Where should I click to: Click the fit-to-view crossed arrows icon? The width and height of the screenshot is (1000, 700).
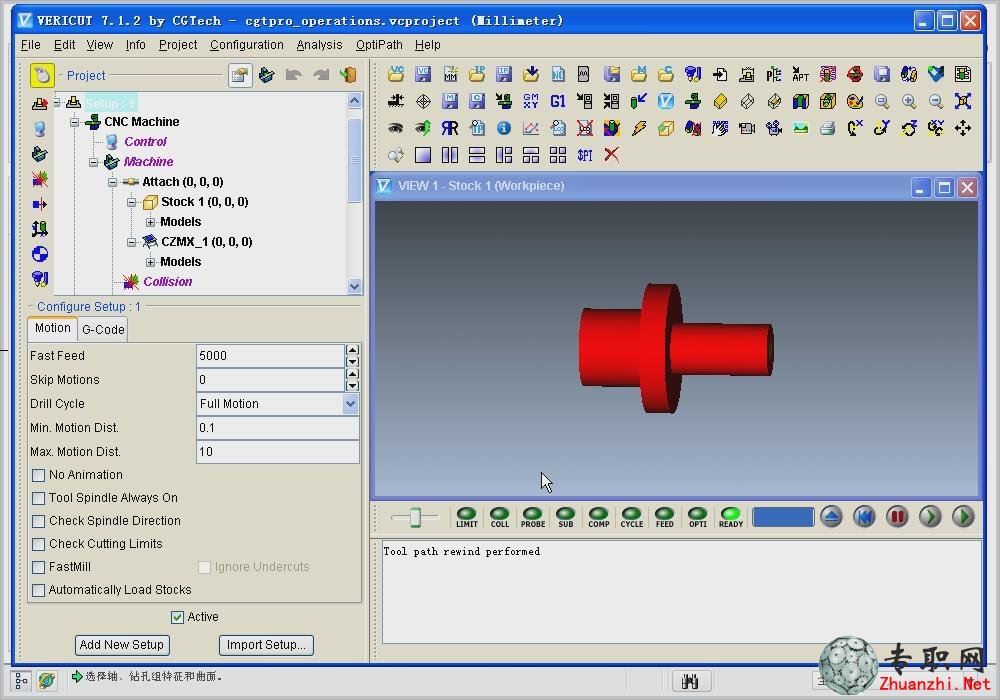[x=963, y=101]
